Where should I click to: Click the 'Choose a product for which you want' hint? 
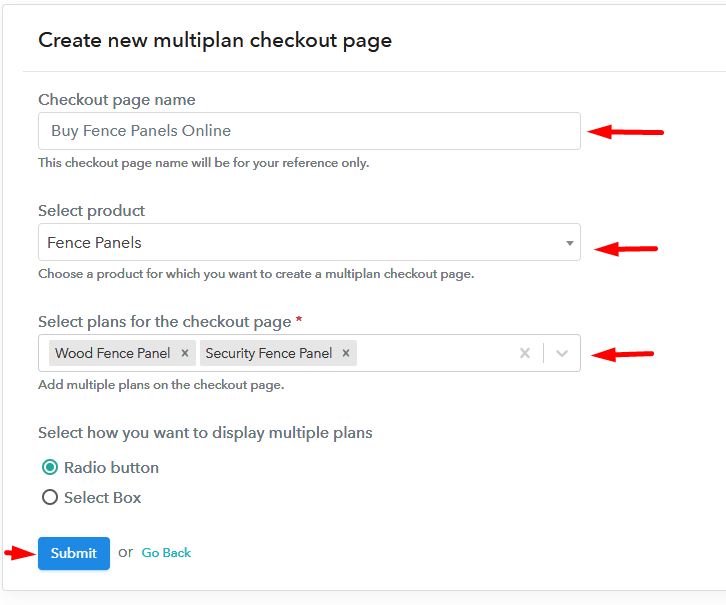click(x=256, y=274)
